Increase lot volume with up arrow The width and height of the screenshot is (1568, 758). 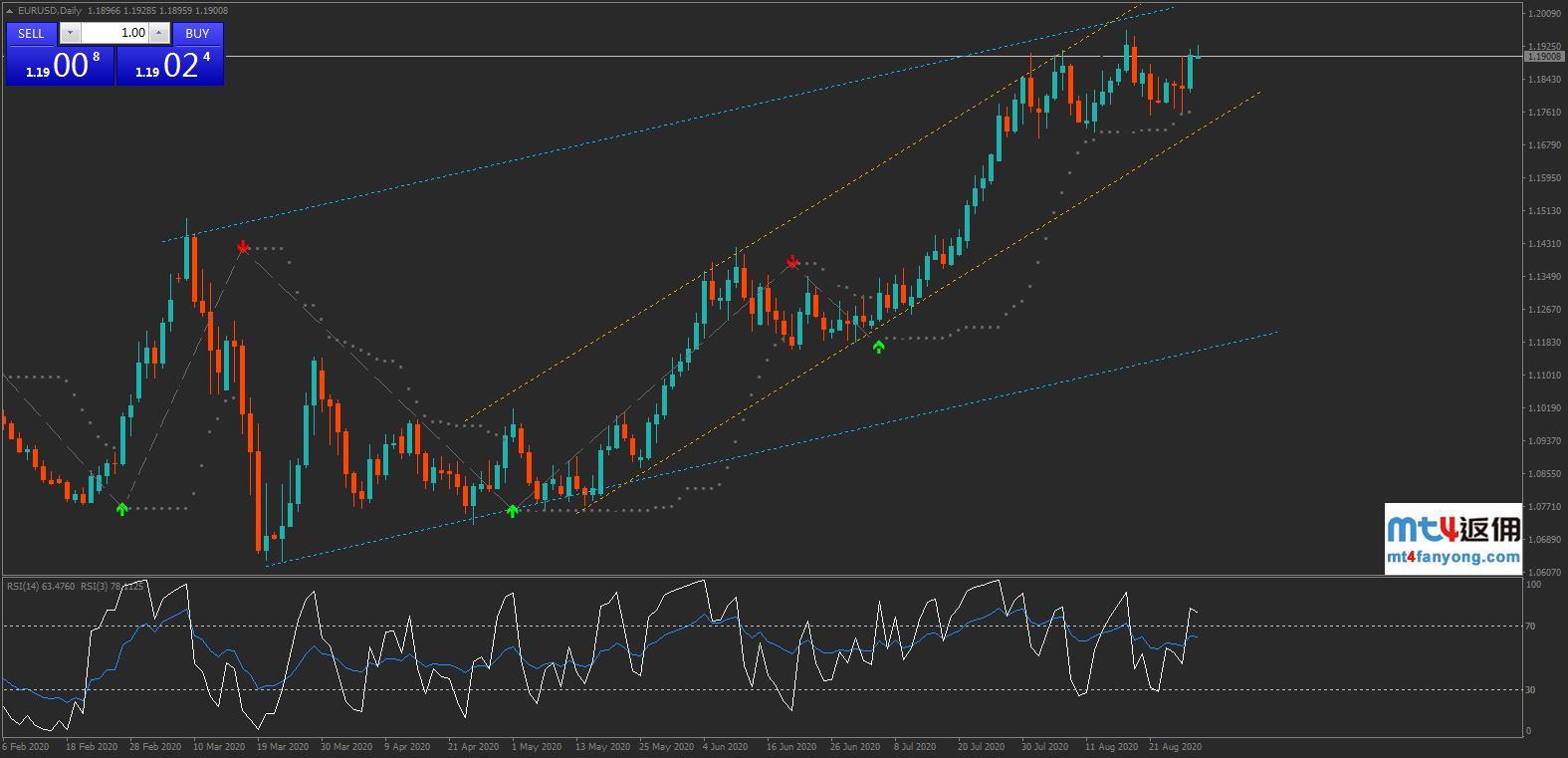(159, 33)
